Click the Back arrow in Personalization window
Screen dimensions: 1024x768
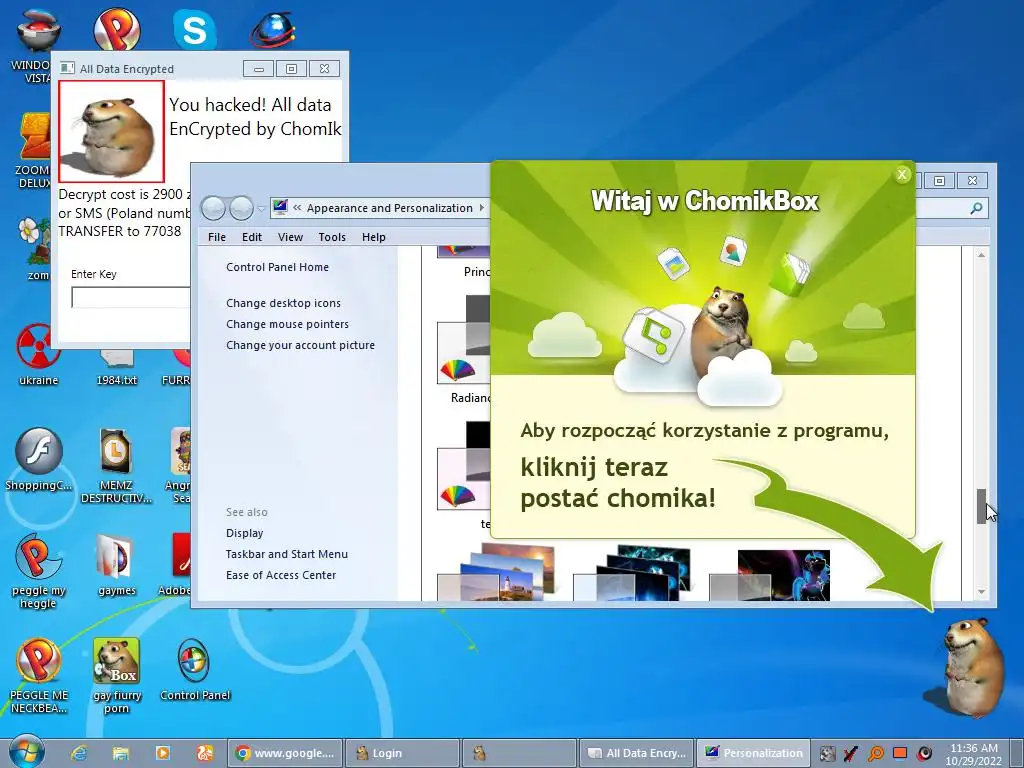214,208
